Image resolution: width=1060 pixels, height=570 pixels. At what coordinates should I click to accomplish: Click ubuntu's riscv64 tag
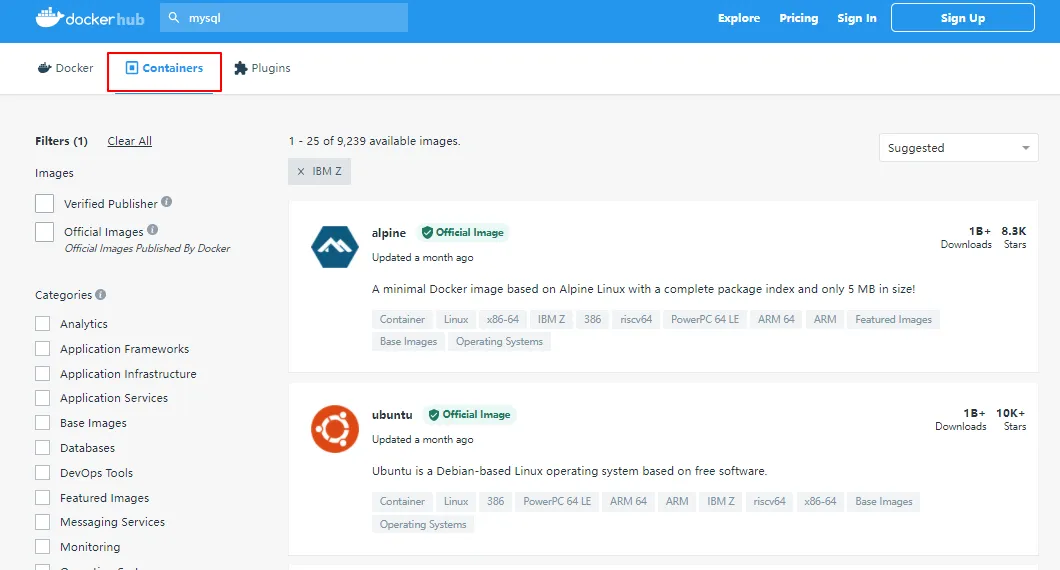click(x=769, y=501)
